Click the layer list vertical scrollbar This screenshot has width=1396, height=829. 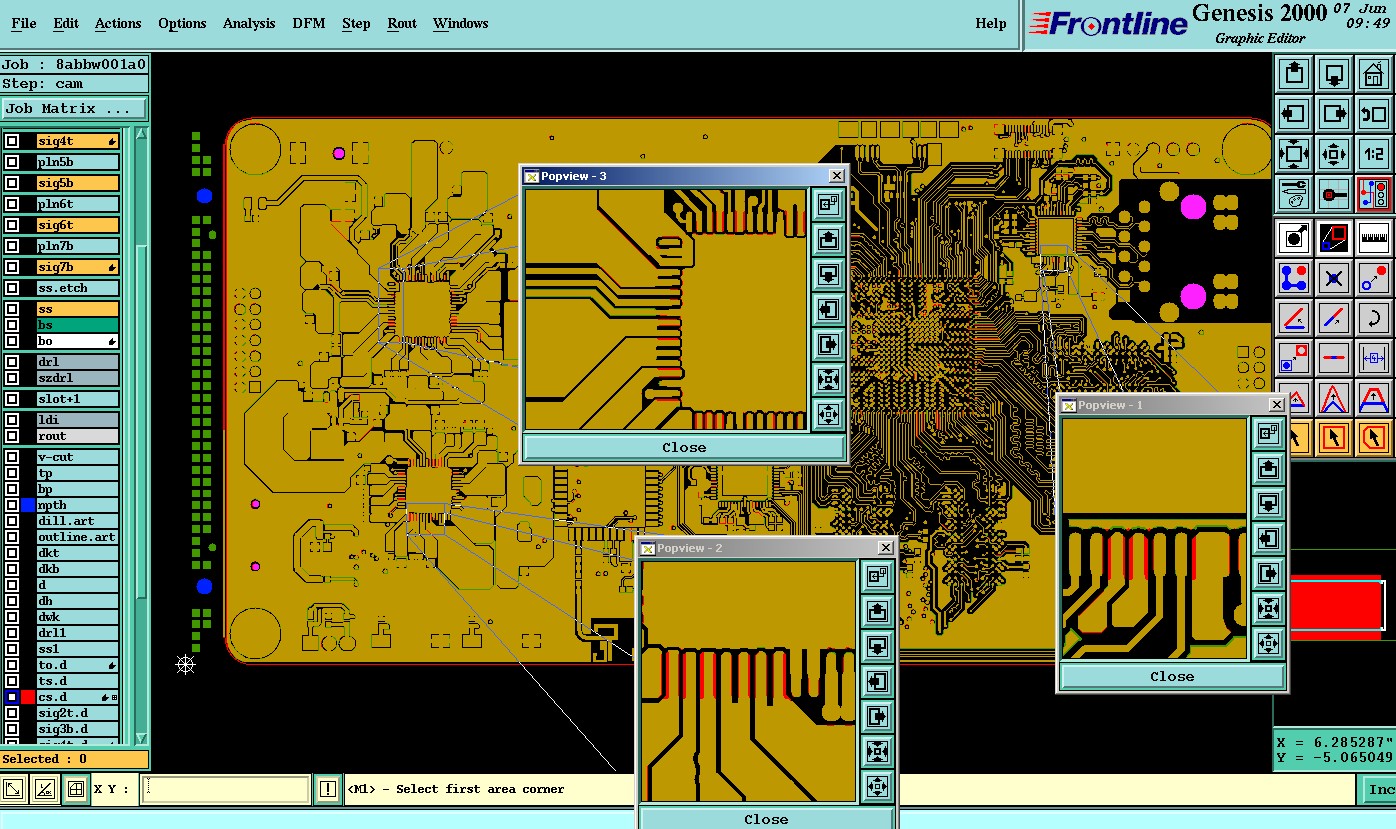[x=141, y=436]
